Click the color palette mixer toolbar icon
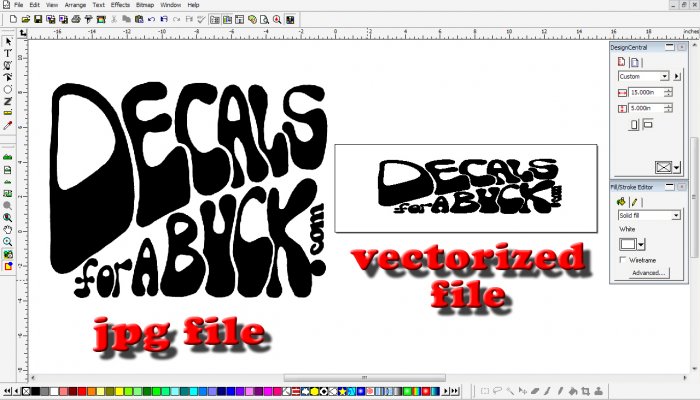 252,19
